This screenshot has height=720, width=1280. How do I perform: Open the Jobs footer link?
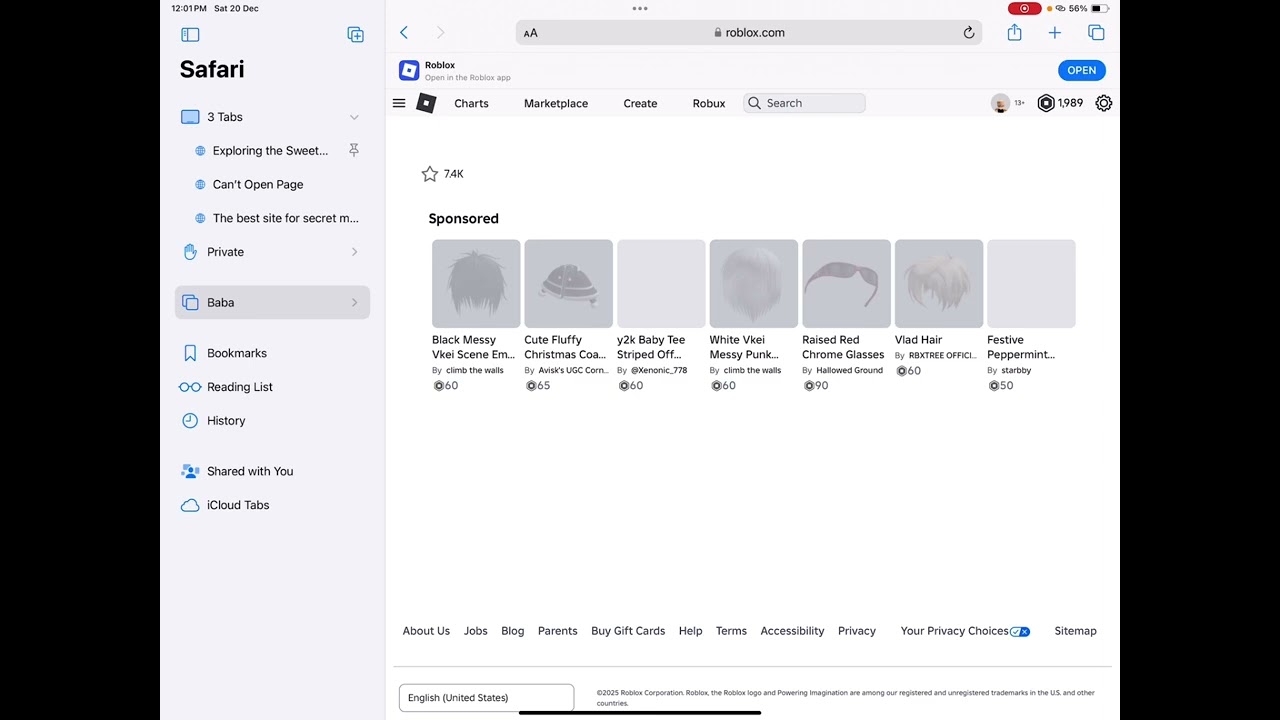476,631
